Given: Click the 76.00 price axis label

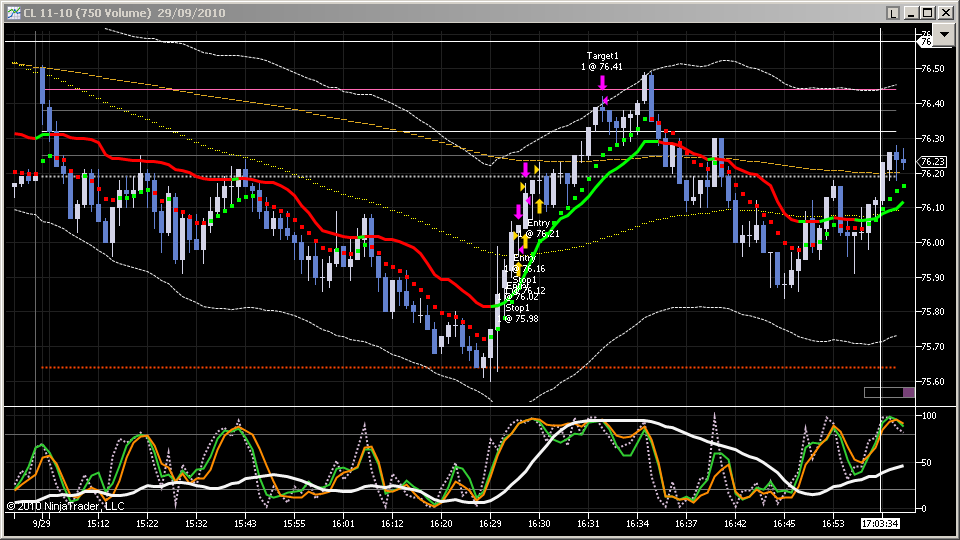Looking at the screenshot, I should click(x=932, y=242).
